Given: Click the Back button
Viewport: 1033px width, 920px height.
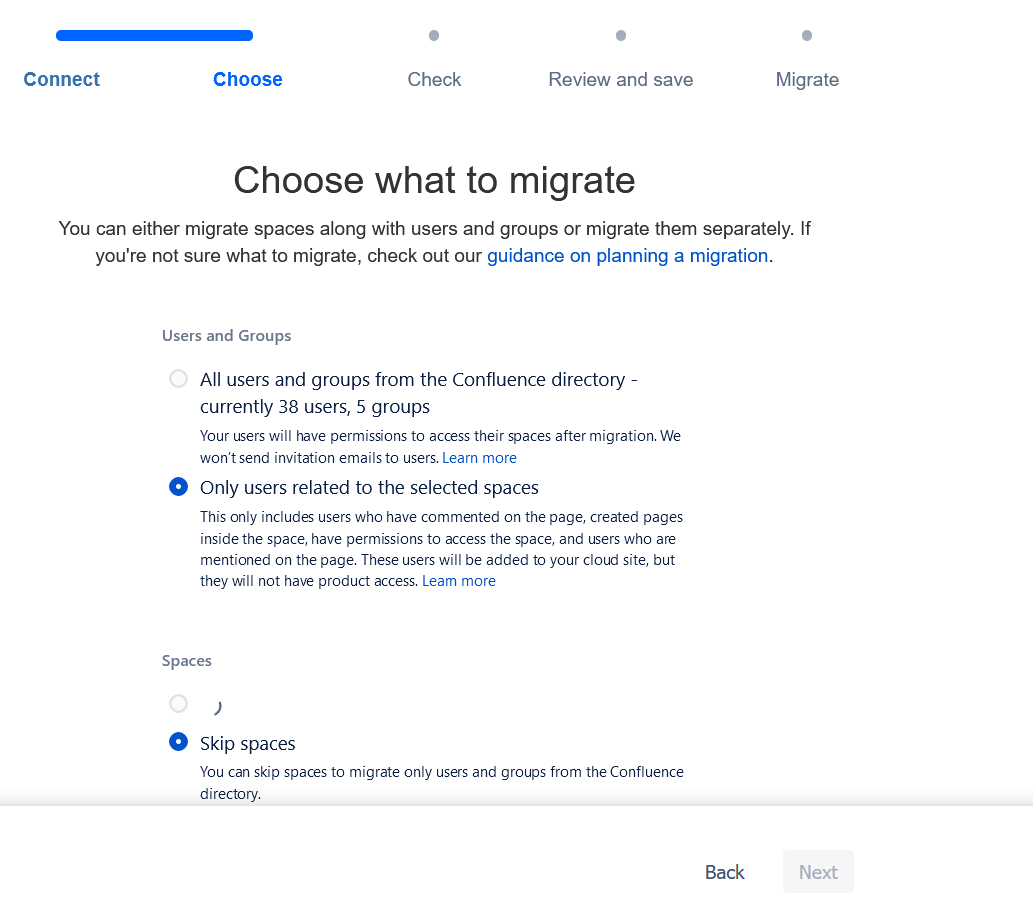Looking at the screenshot, I should coord(725,872).
